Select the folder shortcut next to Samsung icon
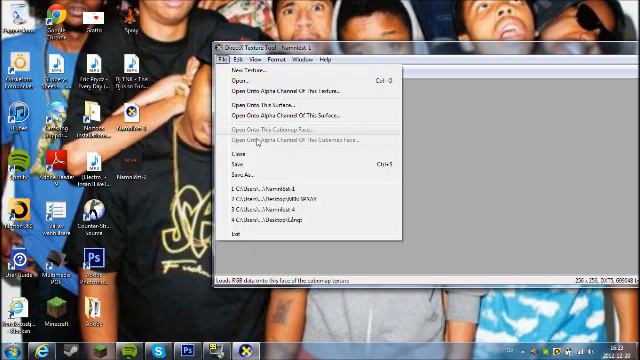640x360 pixels. [93, 120]
